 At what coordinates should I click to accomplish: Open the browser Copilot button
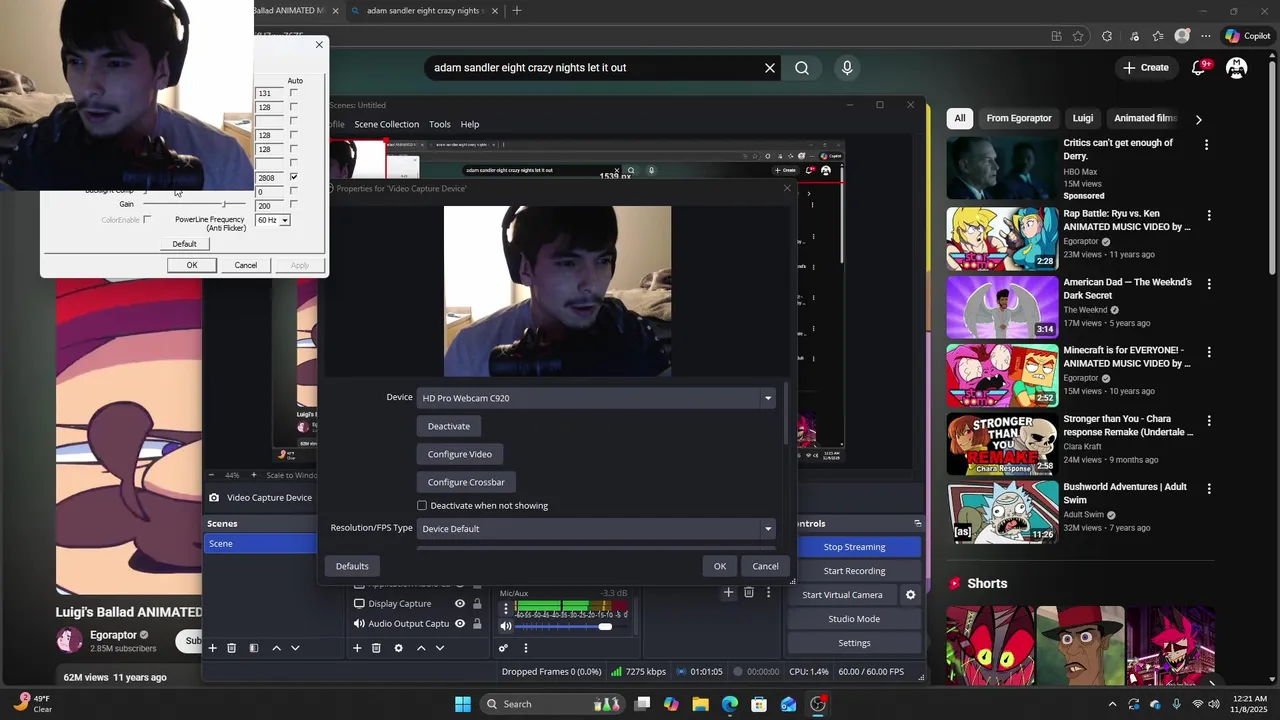click(1247, 36)
